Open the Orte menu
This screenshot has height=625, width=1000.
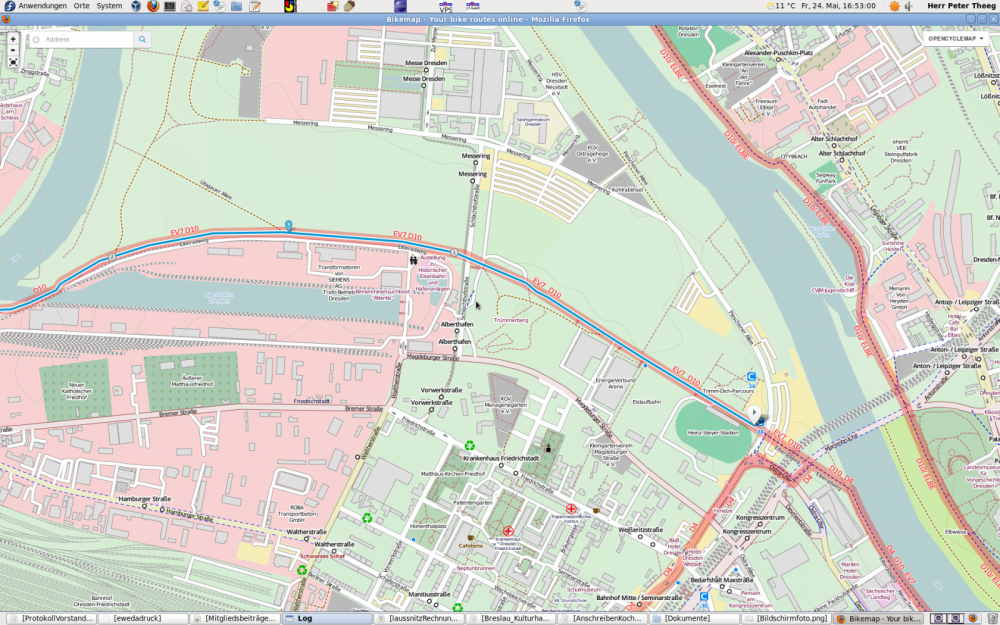tap(82, 6)
